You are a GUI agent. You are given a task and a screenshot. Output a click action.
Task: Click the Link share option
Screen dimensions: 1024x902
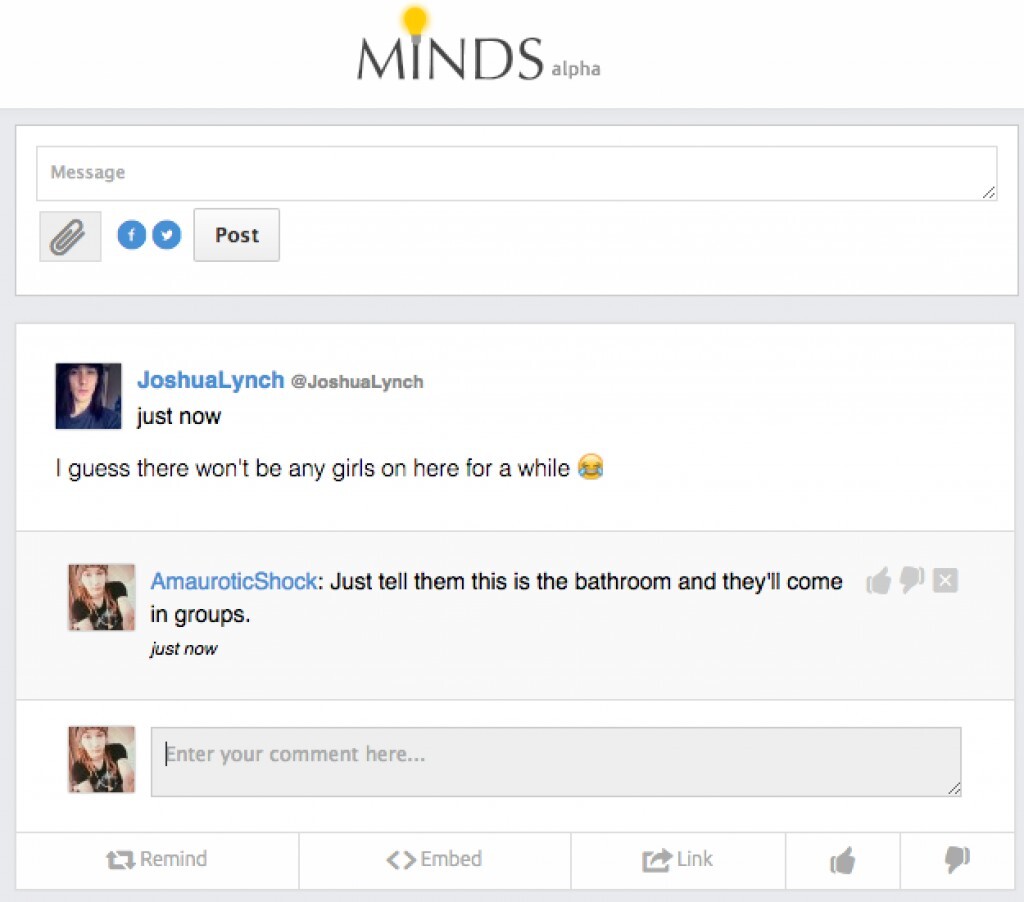[x=677, y=859]
